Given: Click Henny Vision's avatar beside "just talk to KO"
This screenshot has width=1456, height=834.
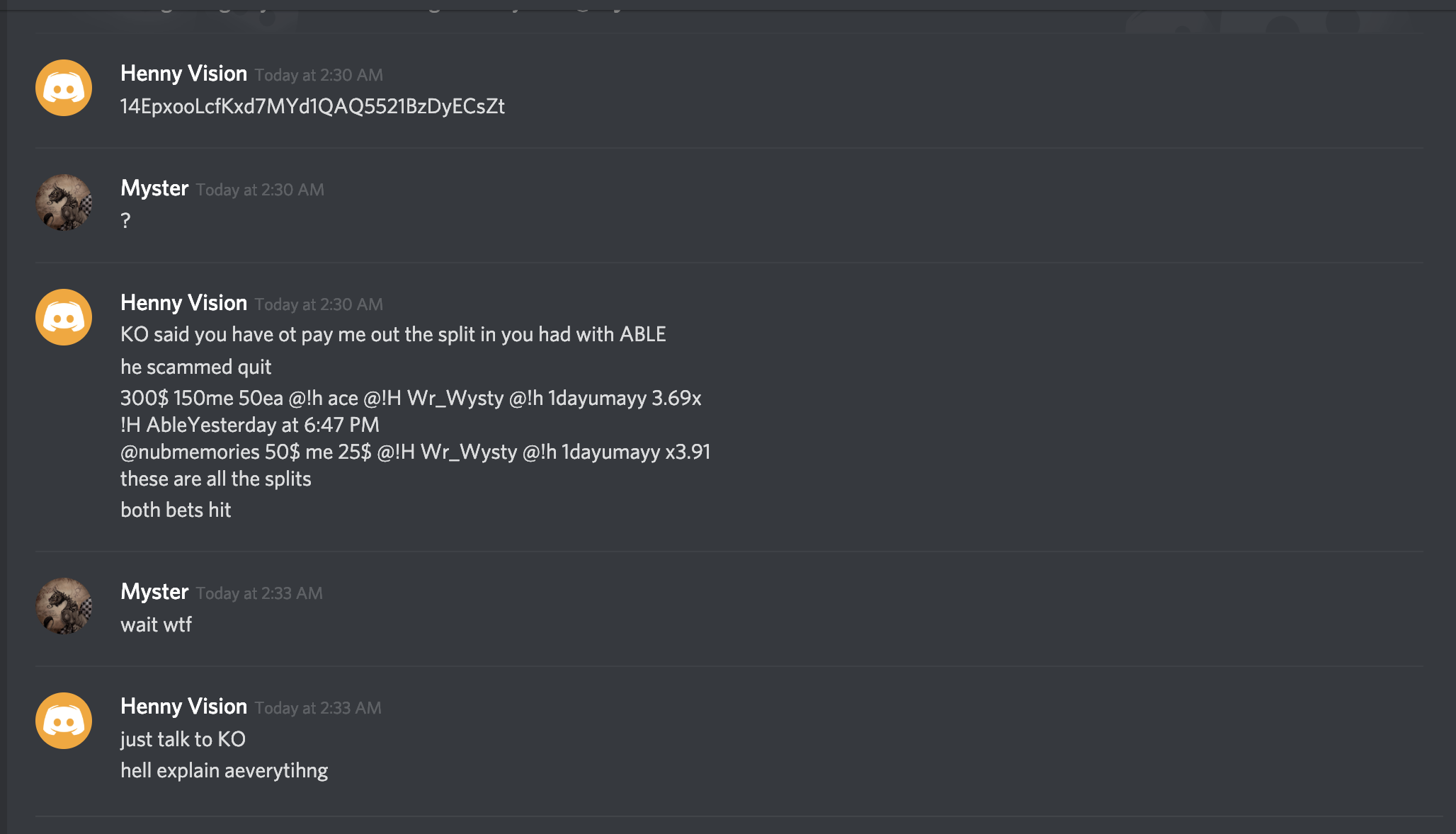Looking at the screenshot, I should [64, 721].
